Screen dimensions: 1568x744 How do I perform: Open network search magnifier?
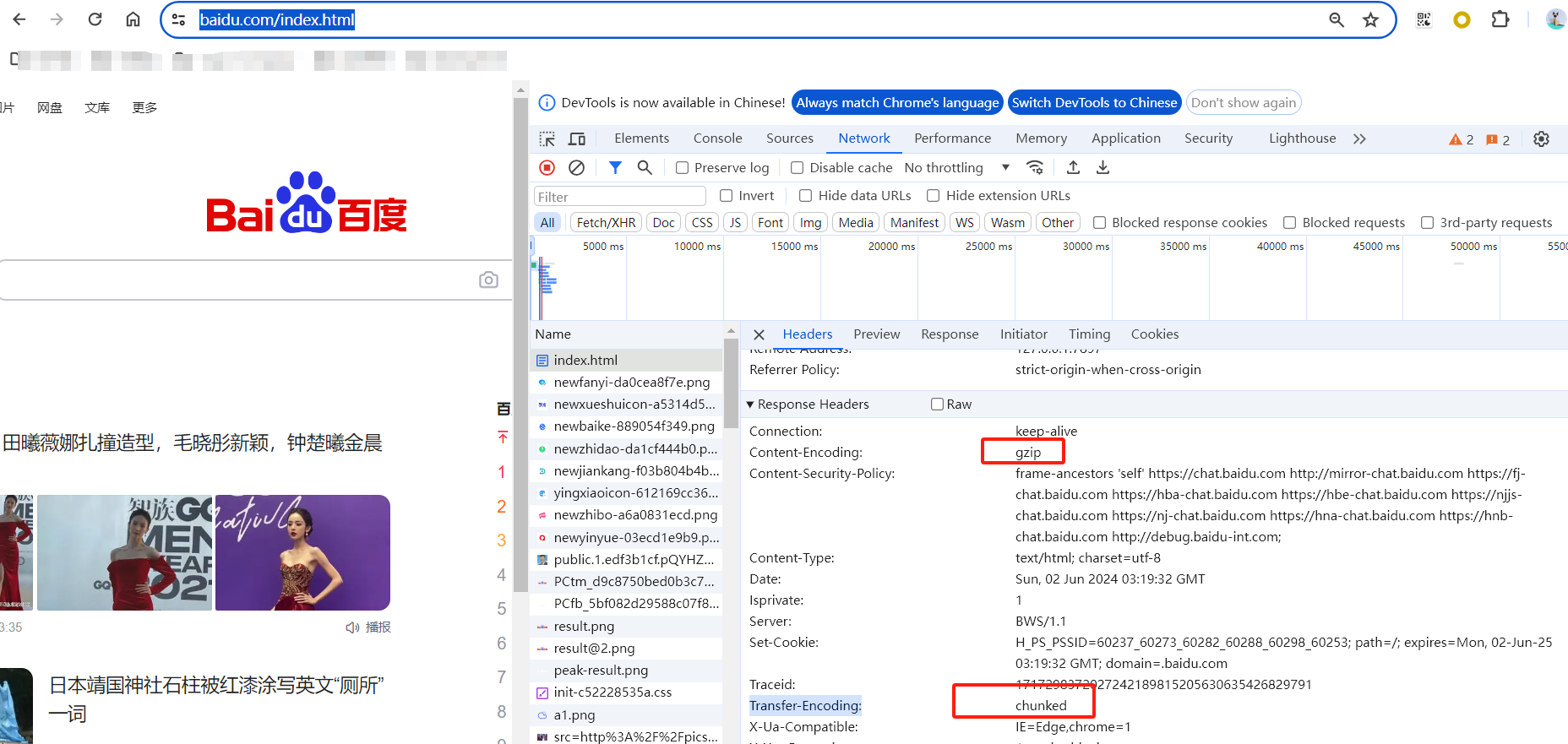coord(645,168)
